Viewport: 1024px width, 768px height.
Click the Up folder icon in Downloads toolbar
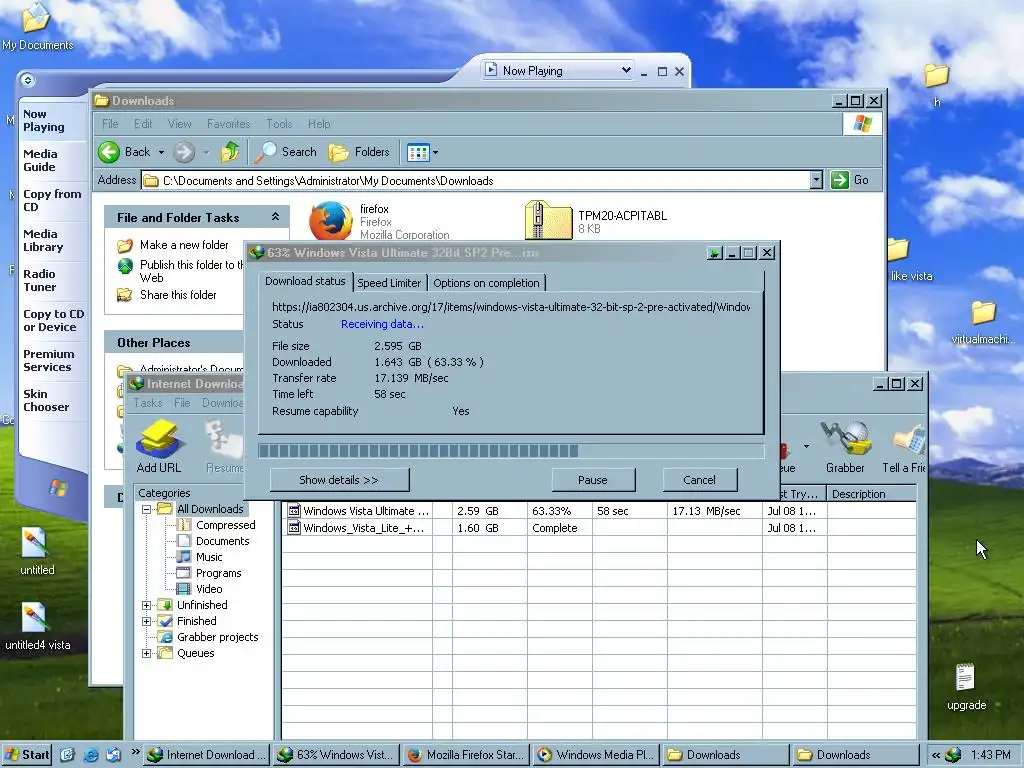tap(230, 152)
